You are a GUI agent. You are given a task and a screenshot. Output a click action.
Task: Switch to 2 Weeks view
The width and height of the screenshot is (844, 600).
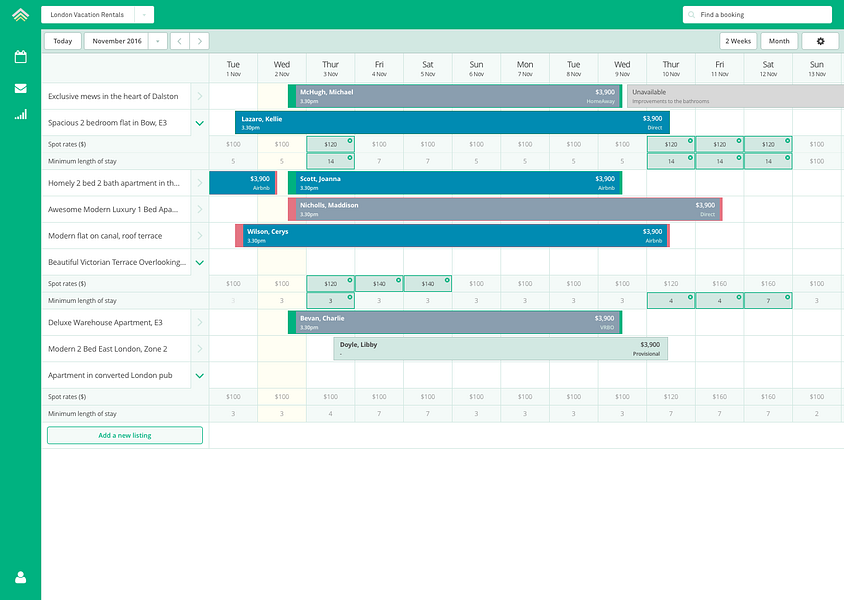click(738, 41)
